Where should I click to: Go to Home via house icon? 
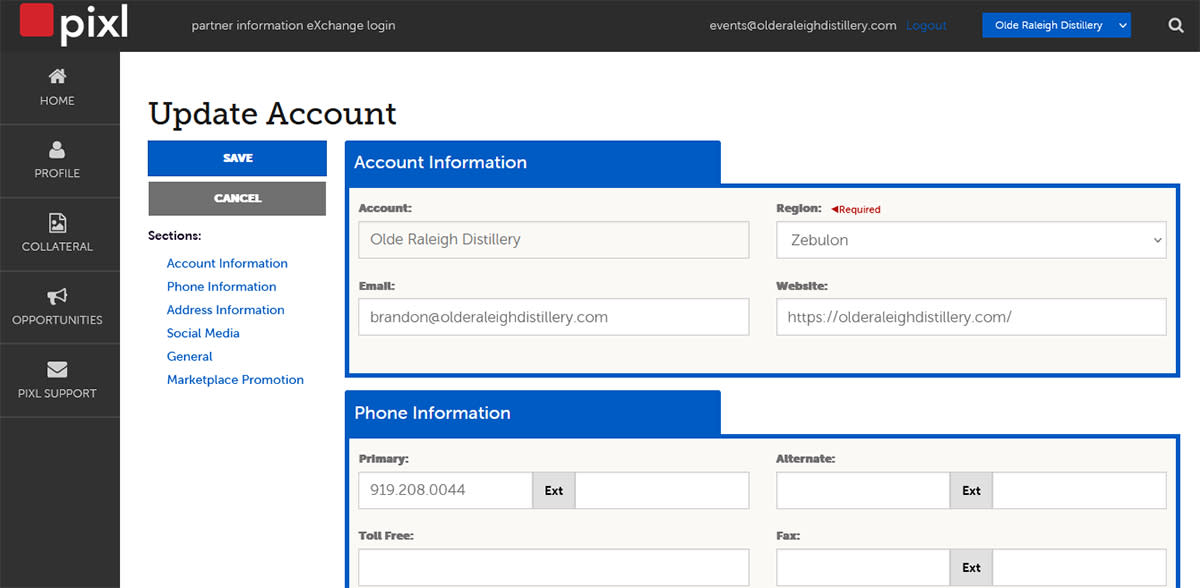click(x=57, y=77)
